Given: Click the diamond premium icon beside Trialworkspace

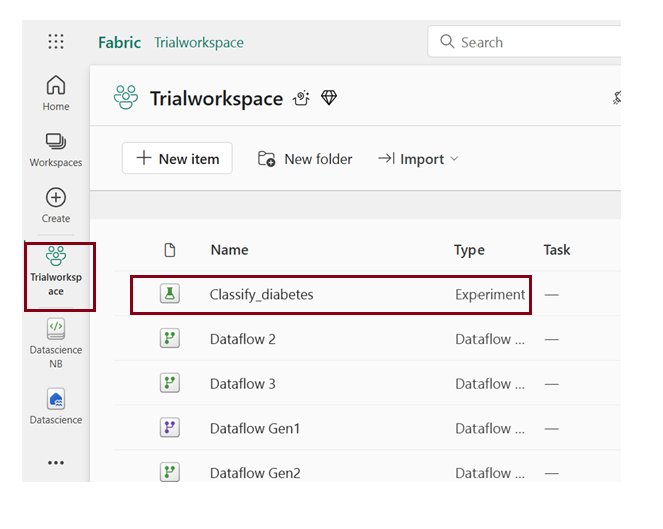Looking at the screenshot, I should pyautogui.click(x=329, y=98).
